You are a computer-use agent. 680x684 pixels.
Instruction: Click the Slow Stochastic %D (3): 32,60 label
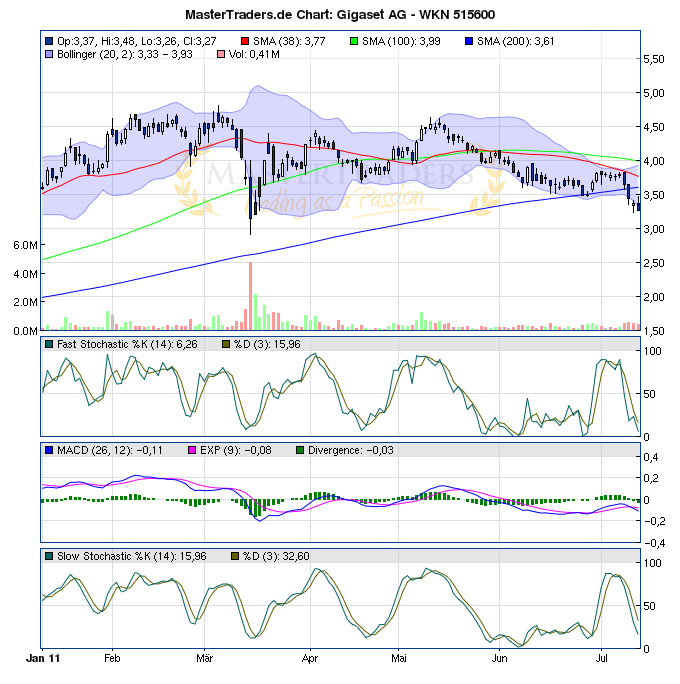tap(276, 556)
